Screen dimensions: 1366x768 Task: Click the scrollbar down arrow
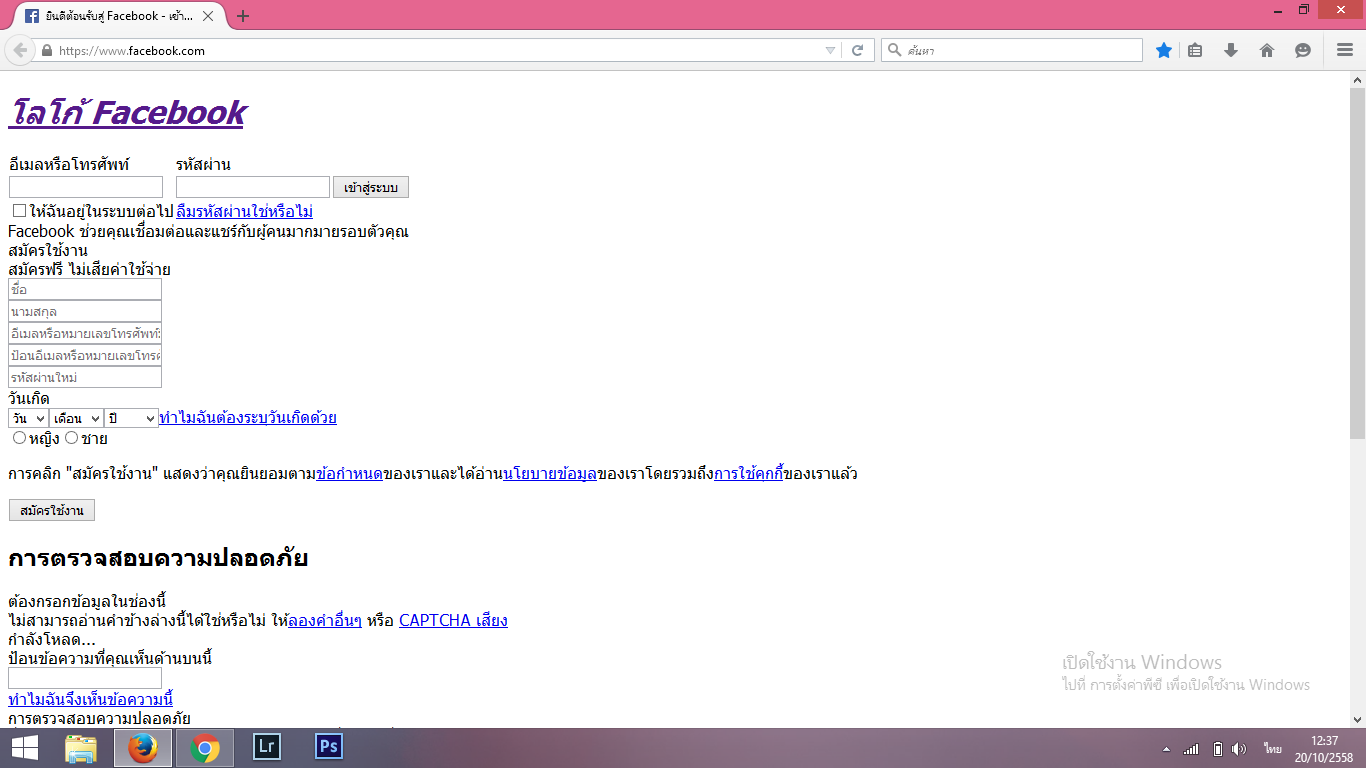coord(1357,719)
